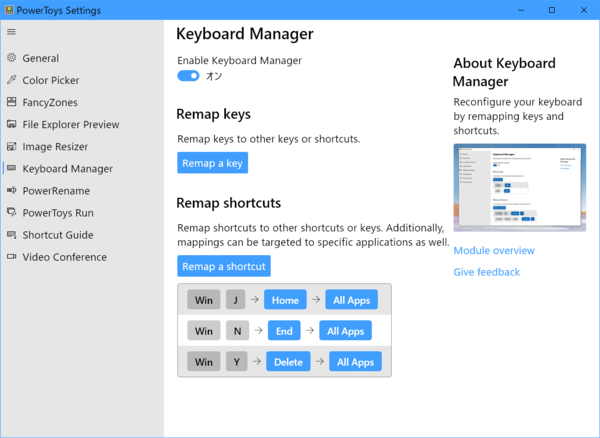This screenshot has width=600, height=438.
Task: Click the Home target key
Action: click(285, 300)
